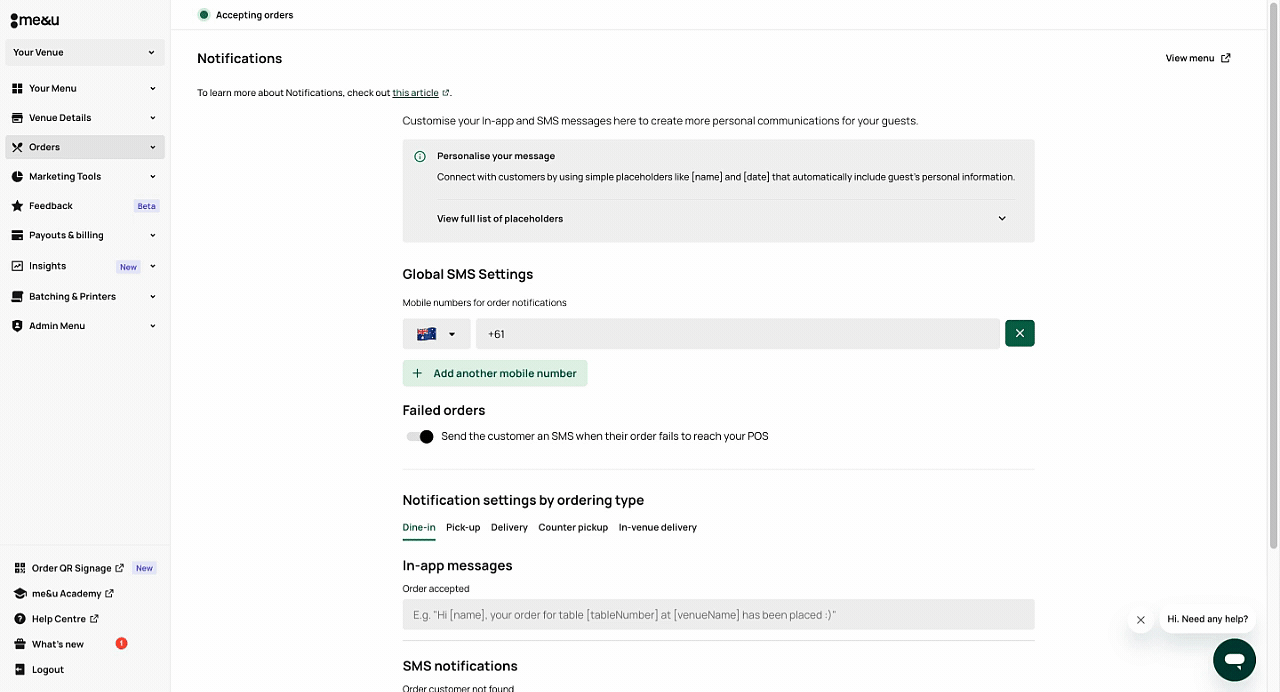Open 'this article' link about Notifications
Screen dimensions: 1280x692
415,93
